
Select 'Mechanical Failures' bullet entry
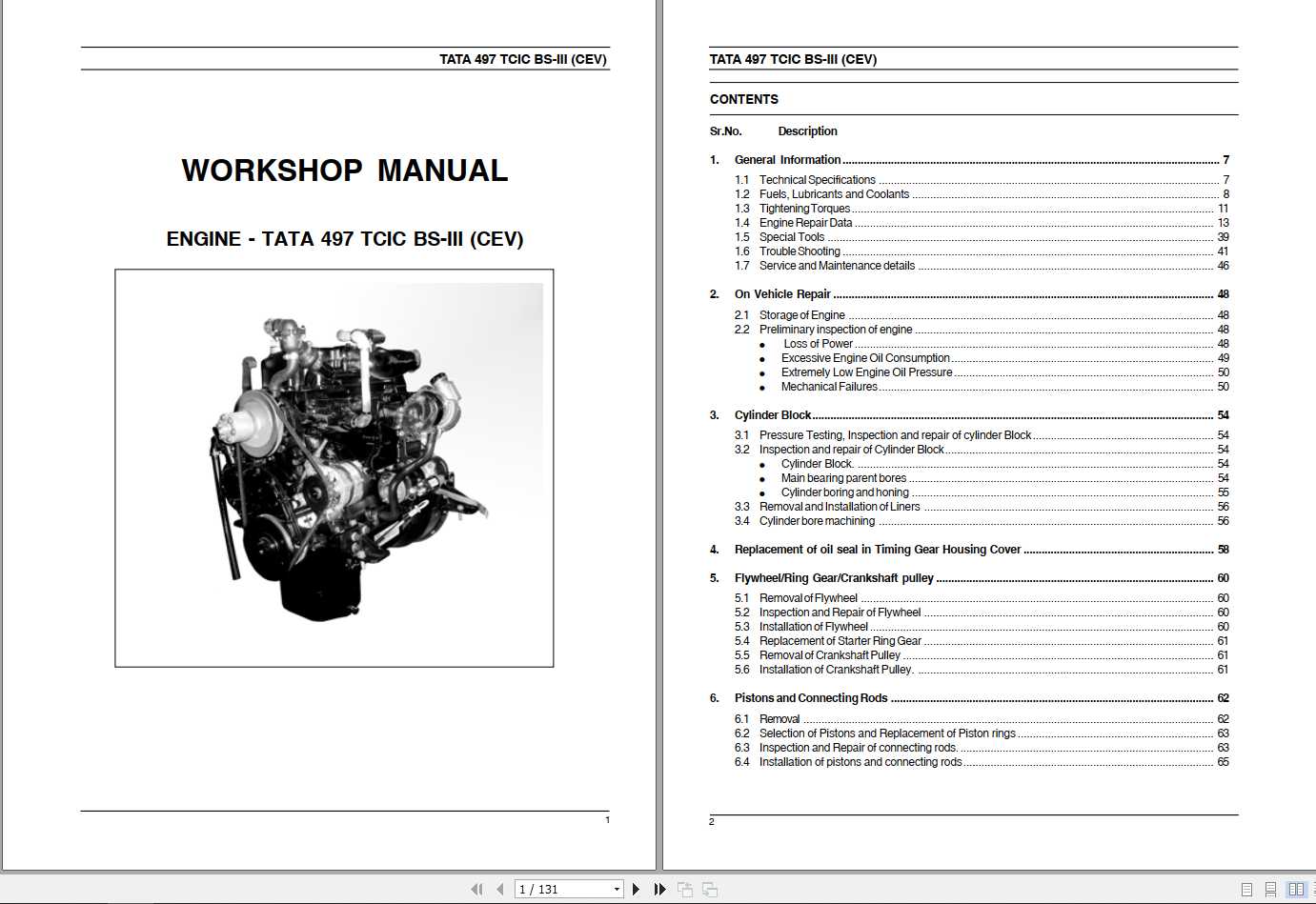pyautogui.click(x=994, y=387)
